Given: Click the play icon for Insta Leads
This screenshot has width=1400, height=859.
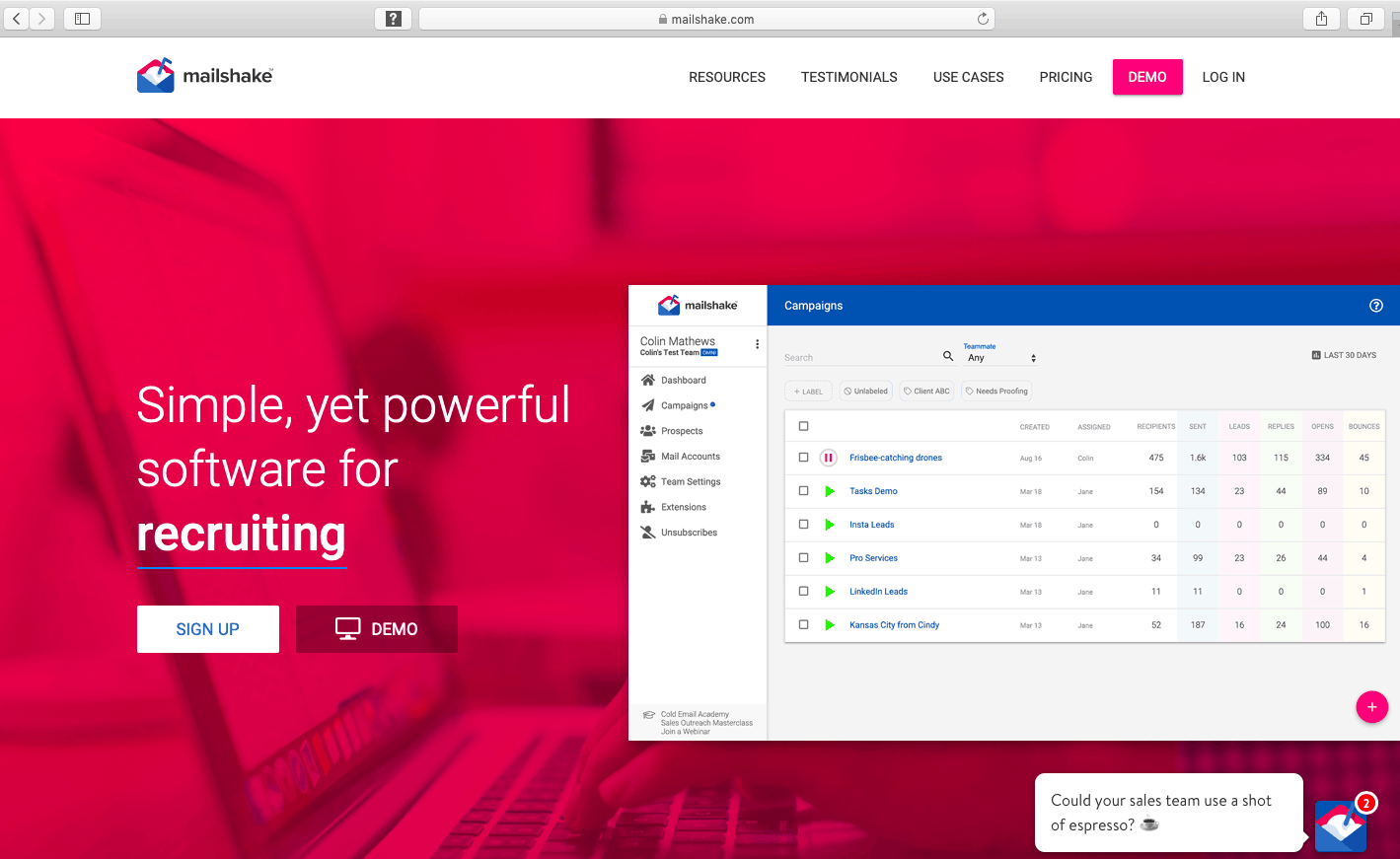Looking at the screenshot, I should pos(830,525).
